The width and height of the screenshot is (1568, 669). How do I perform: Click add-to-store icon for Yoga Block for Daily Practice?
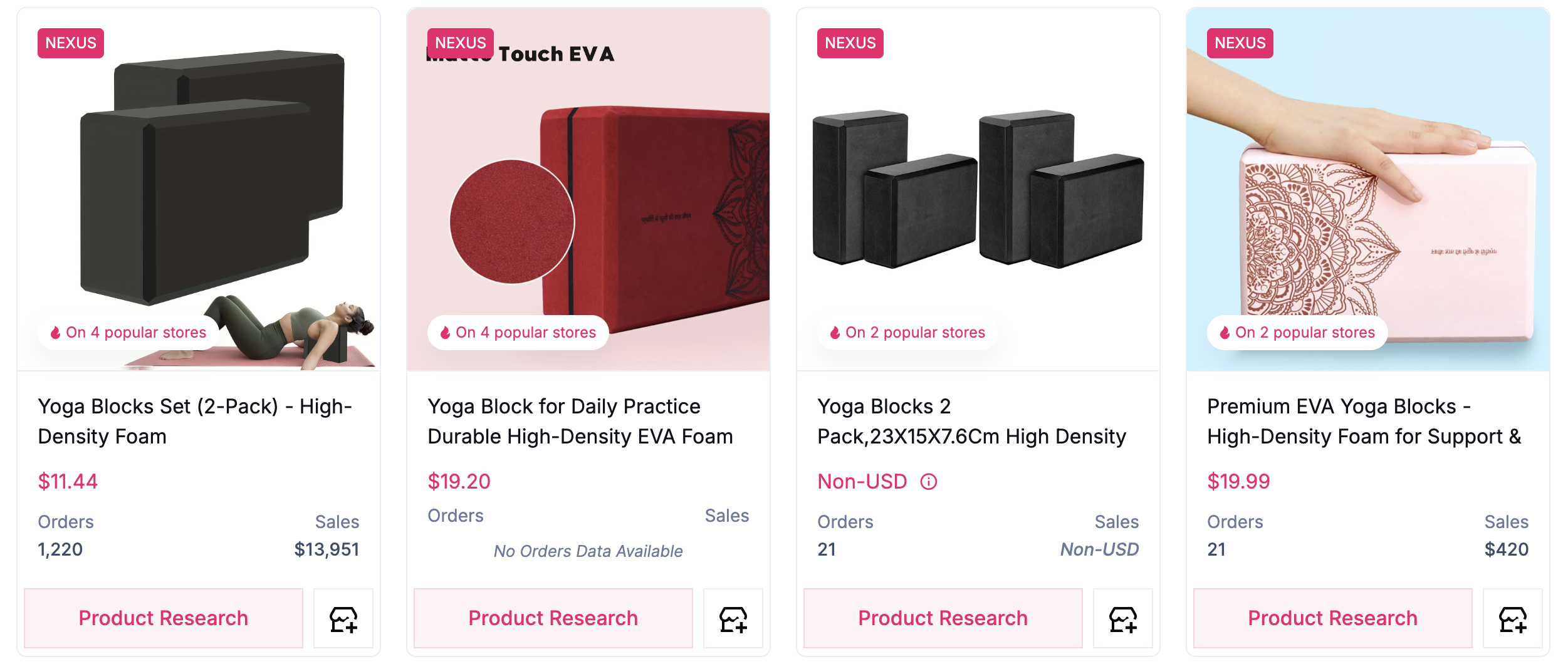[x=733, y=618]
